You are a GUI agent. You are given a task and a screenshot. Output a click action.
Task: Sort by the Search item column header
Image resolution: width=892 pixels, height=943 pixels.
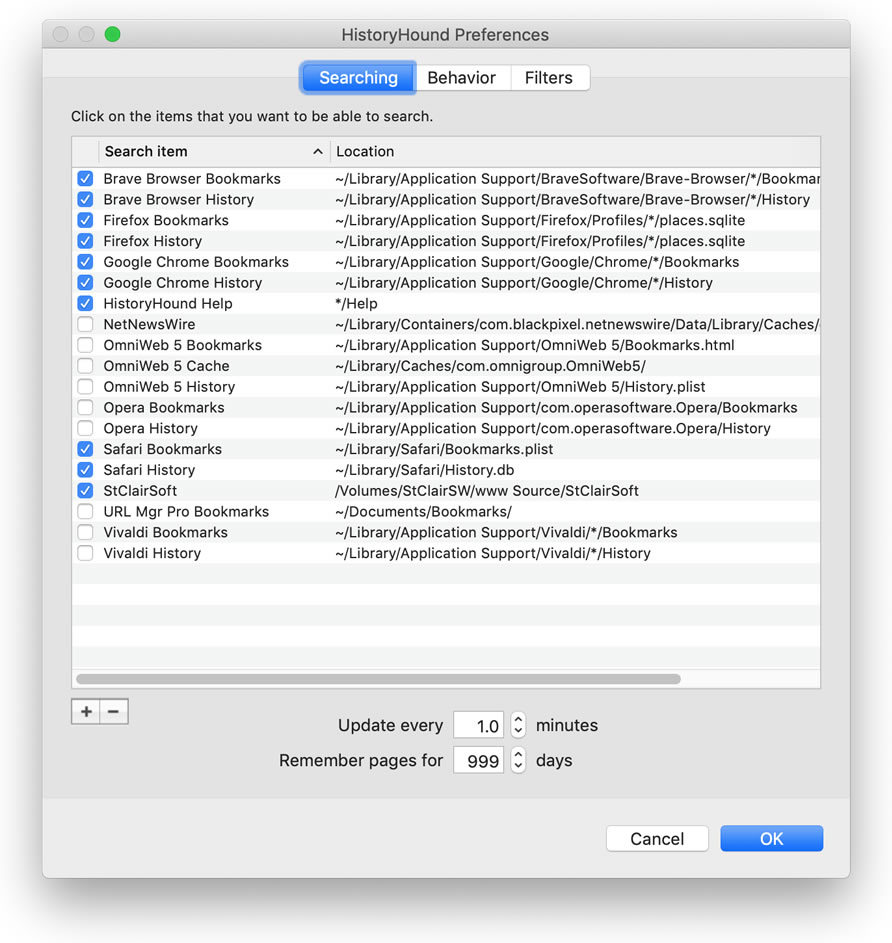(213, 152)
